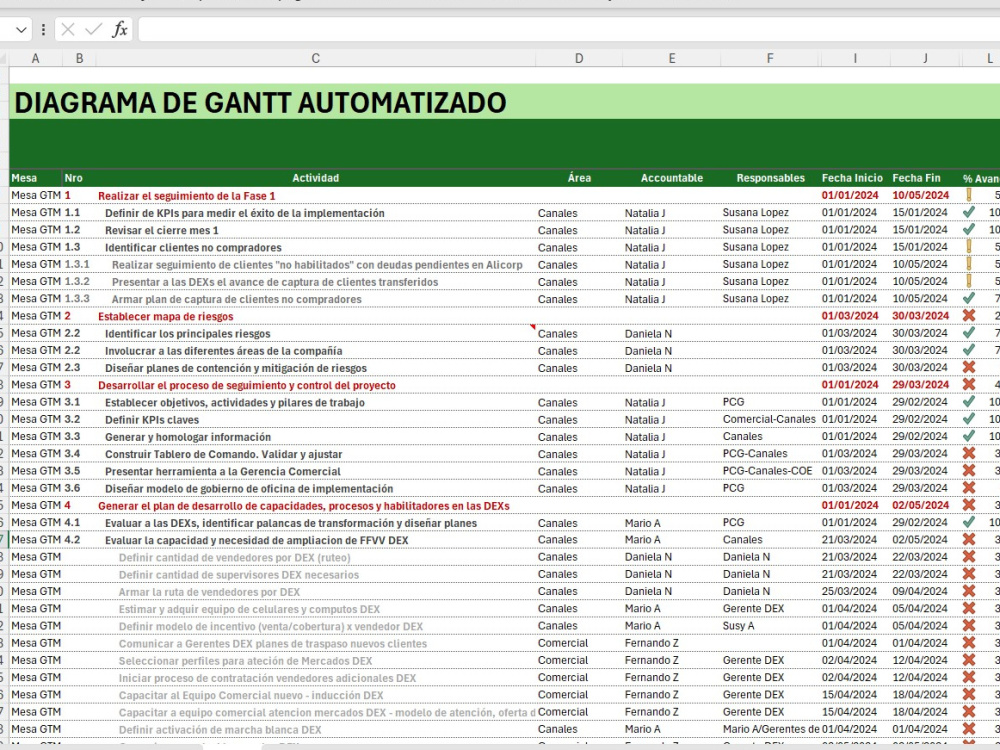Select cell 'Mario A/Gerentes de' in Responsables
The height and width of the screenshot is (750, 1000).
[770, 729]
